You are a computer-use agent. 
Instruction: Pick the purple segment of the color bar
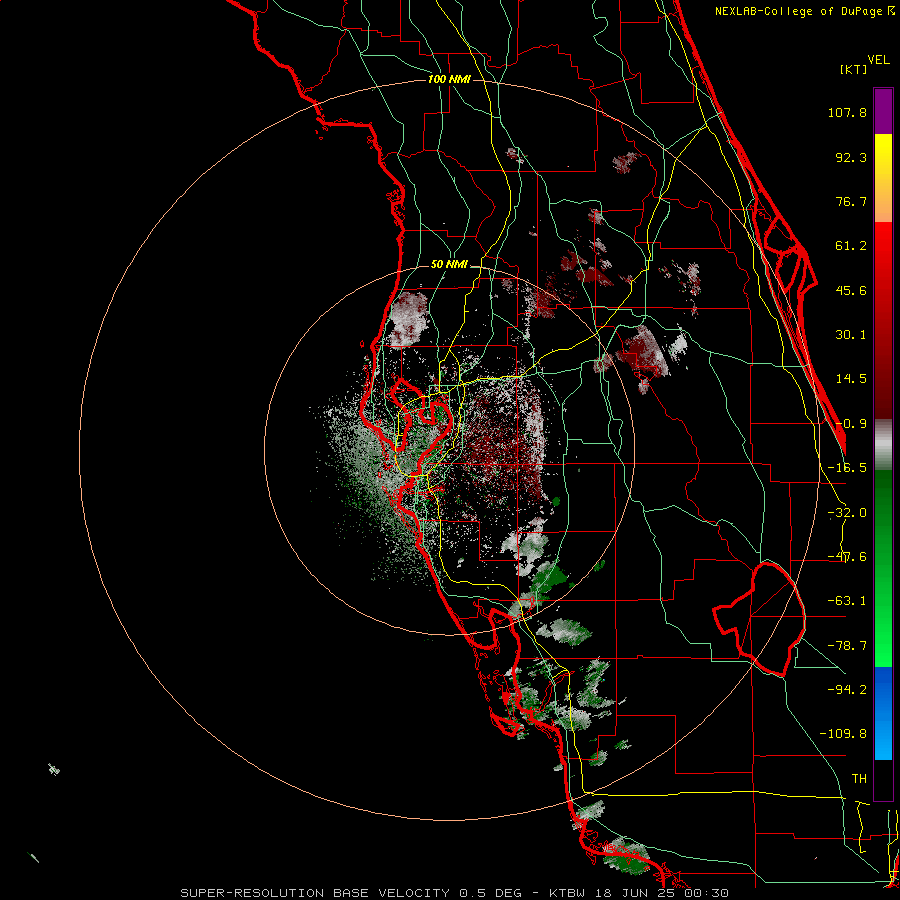883,112
